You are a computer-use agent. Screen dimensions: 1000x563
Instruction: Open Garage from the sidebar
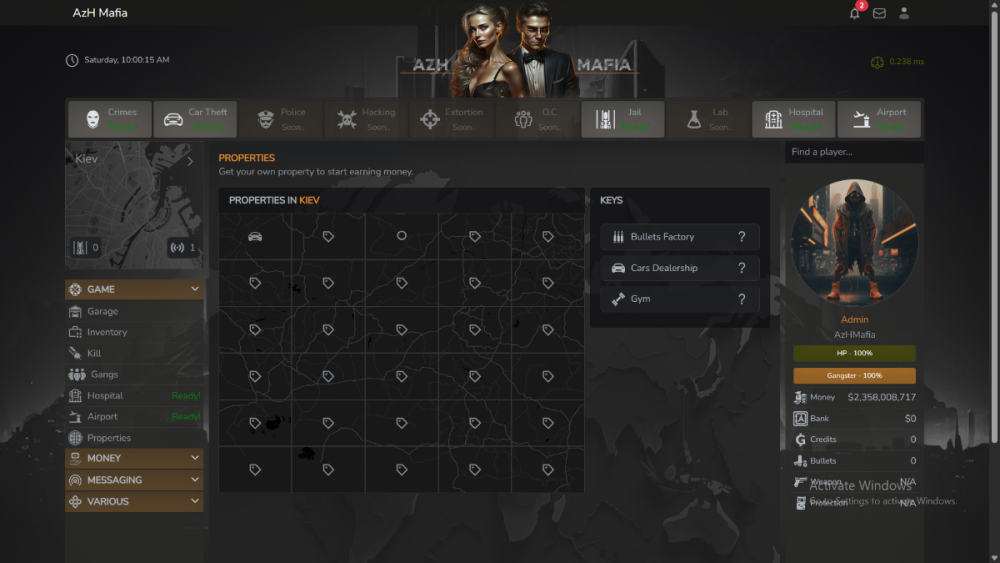(x=102, y=312)
